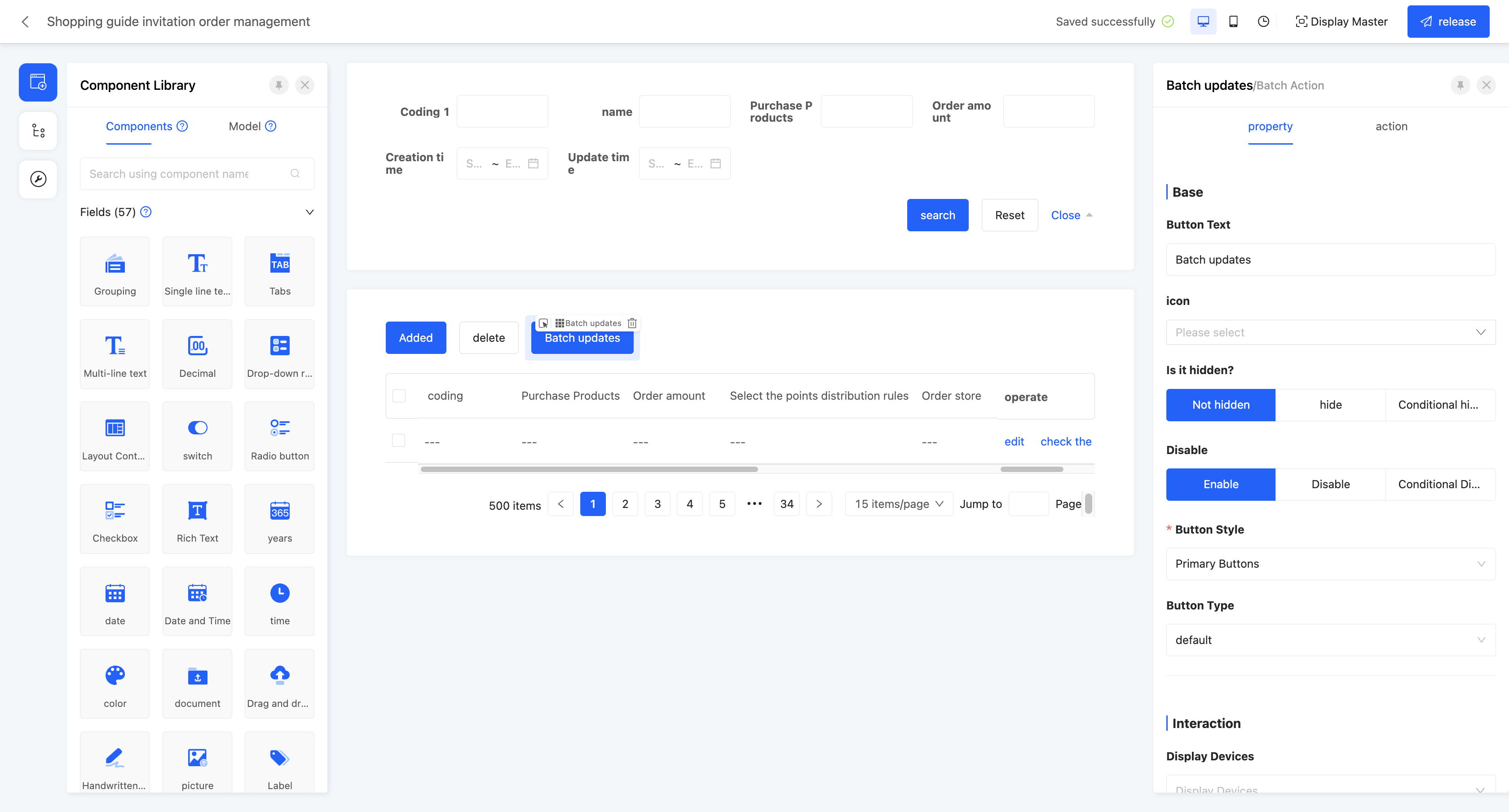1509x812 pixels.
Task: Open the 15 items/page selector
Action: [x=899, y=504]
